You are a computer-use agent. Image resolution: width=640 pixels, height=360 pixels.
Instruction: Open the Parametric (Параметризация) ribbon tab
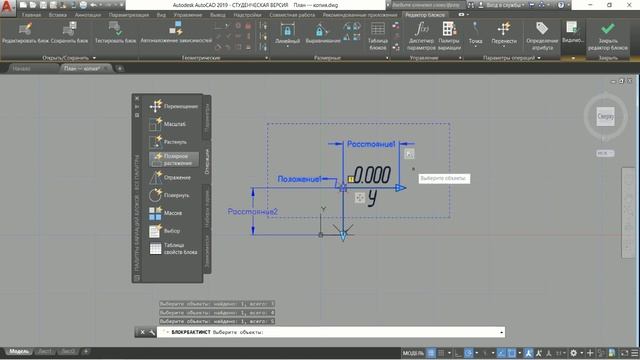(129, 15)
